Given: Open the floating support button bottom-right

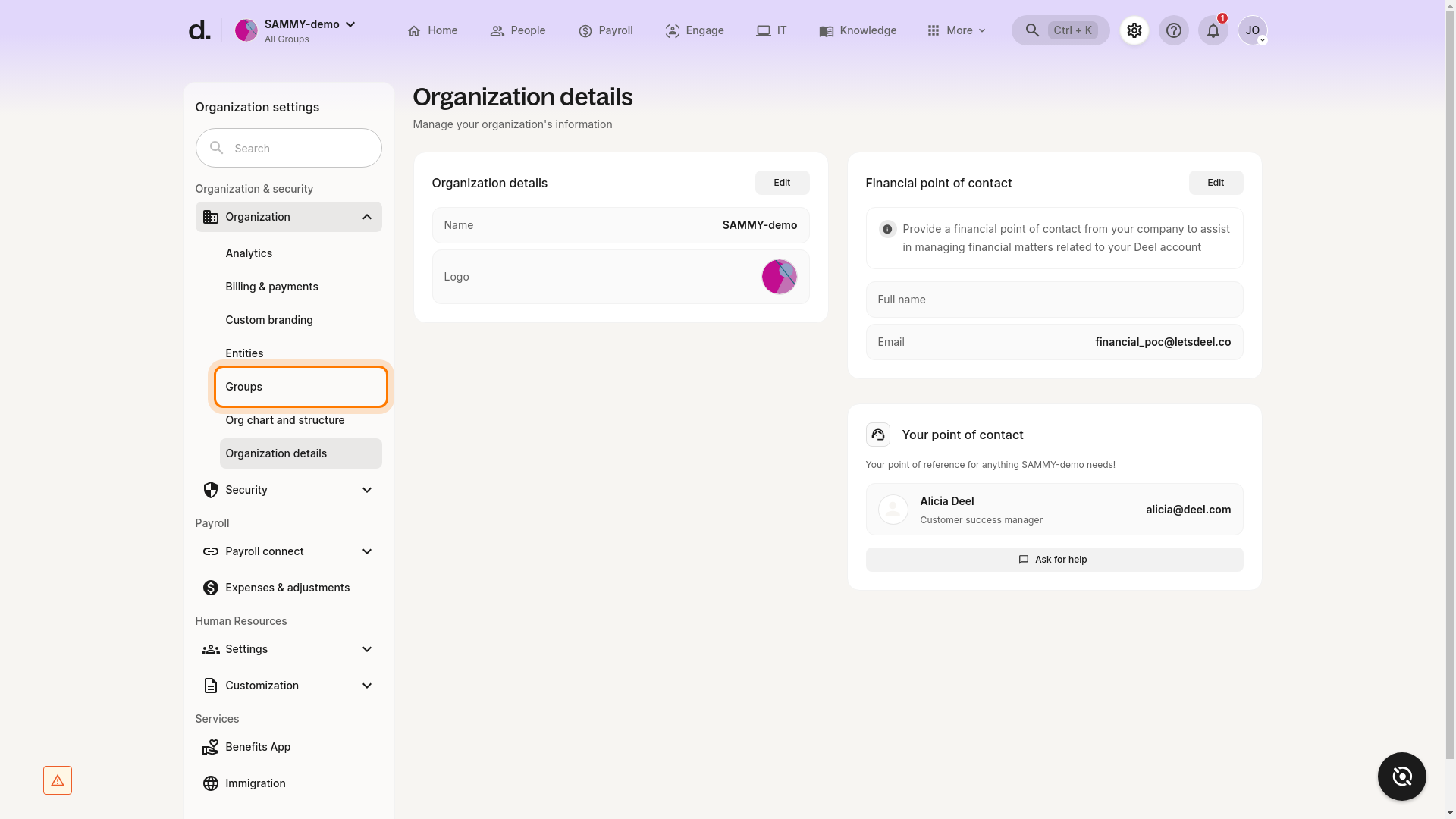Looking at the screenshot, I should point(1401,777).
